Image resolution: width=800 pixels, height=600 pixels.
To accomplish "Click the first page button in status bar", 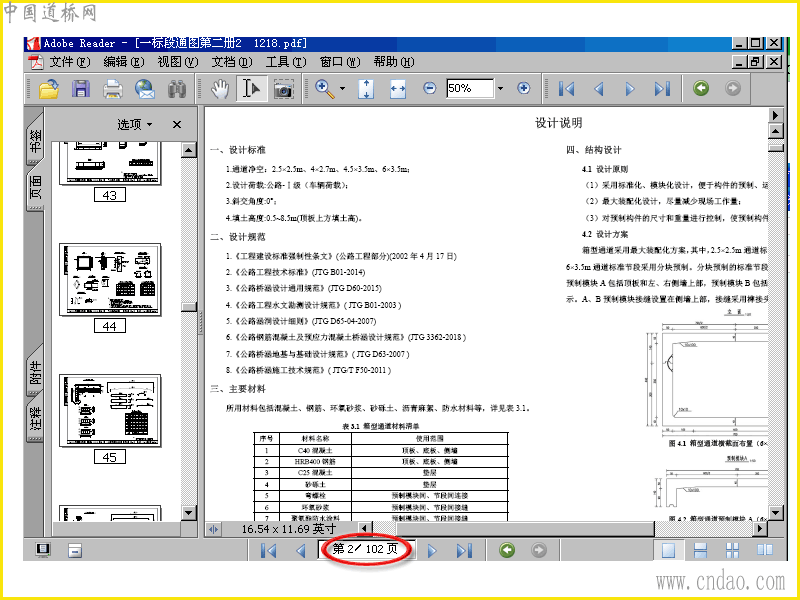I will point(268,551).
